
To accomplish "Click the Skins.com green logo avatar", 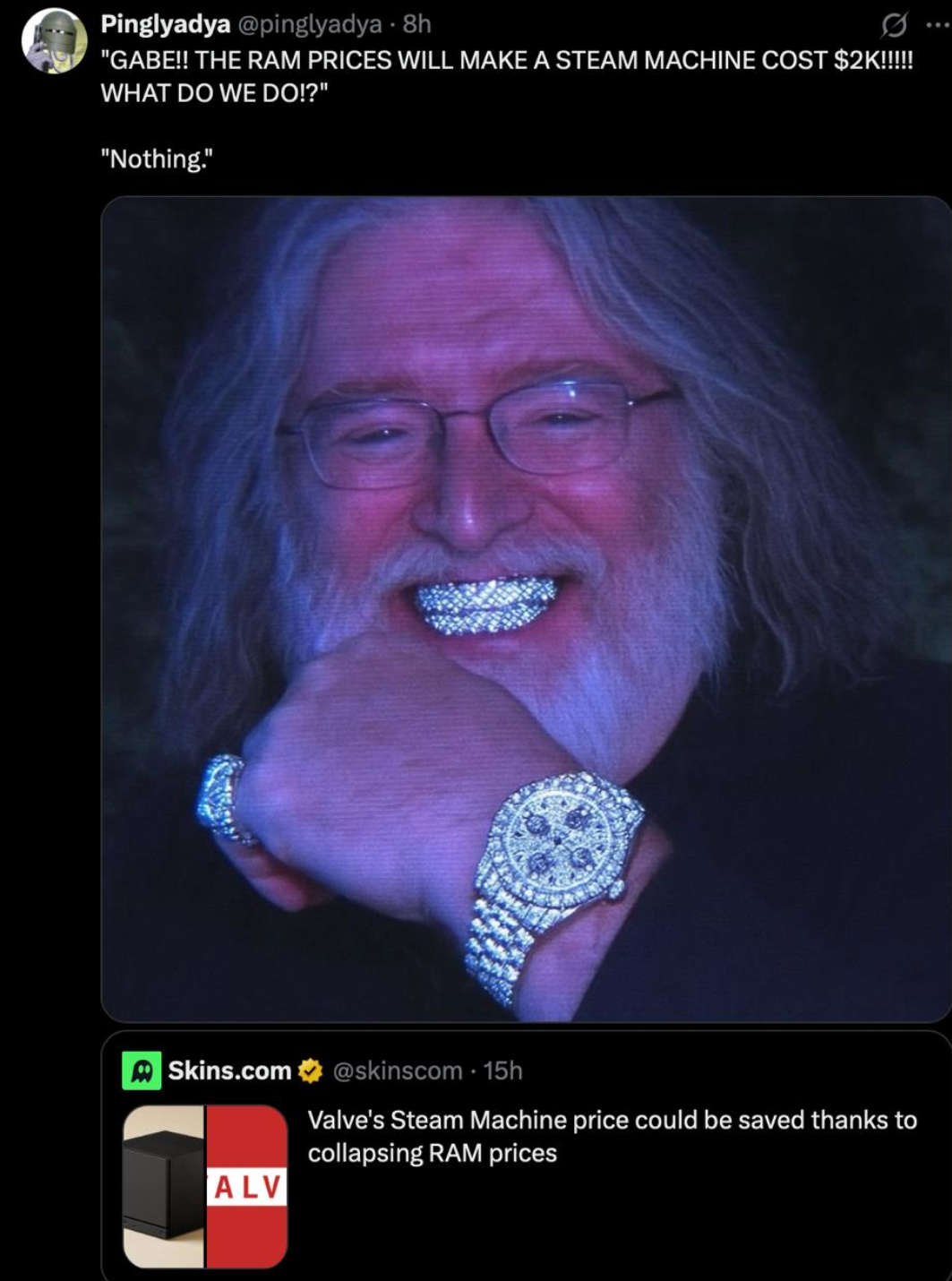I will click(142, 1070).
